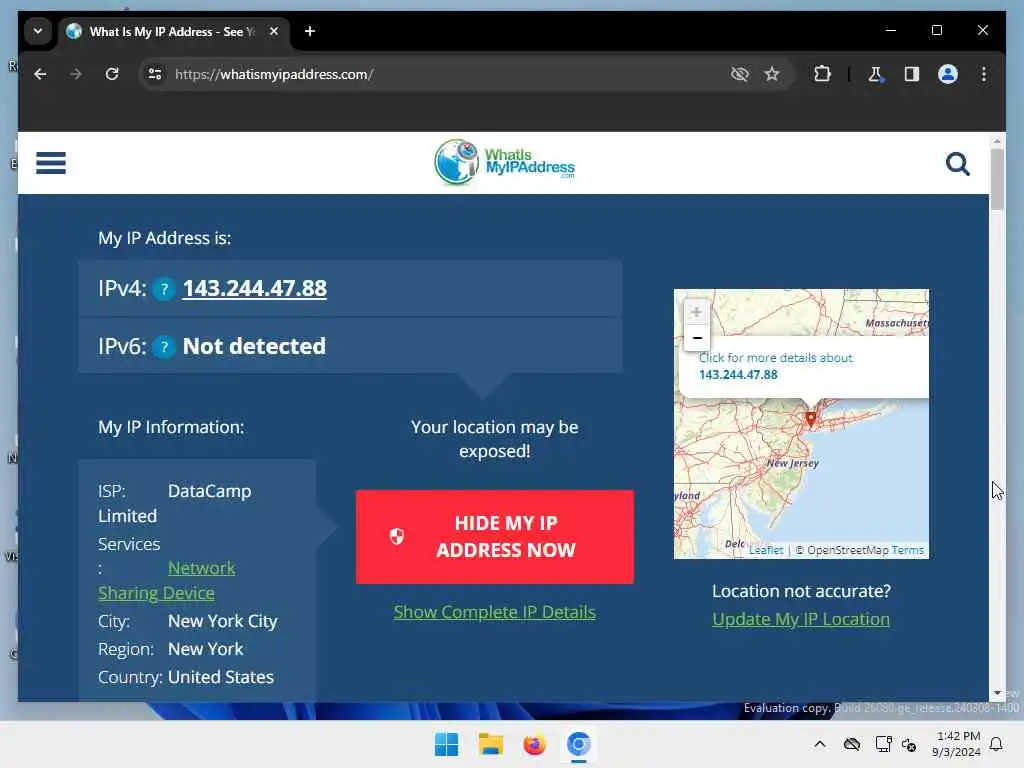This screenshot has width=1024, height=768.
Task: Click the IPv6 help question mark icon
Action: pyautogui.click(x=164, y=347)
